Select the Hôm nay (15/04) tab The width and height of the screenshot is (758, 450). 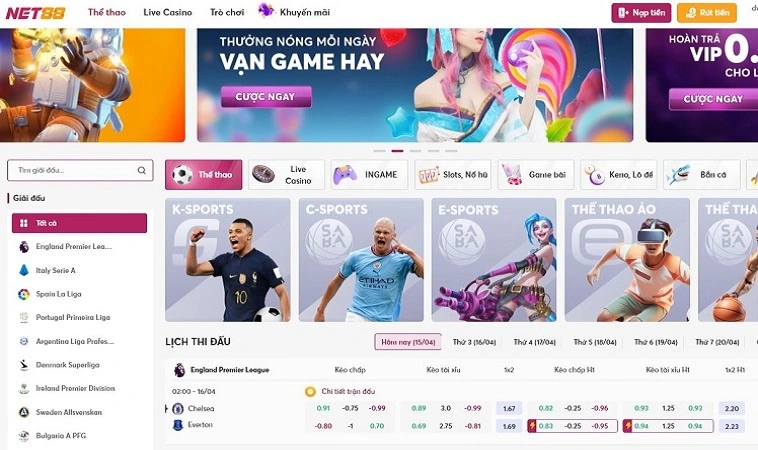pyautogui.click(x=408, y=342)
